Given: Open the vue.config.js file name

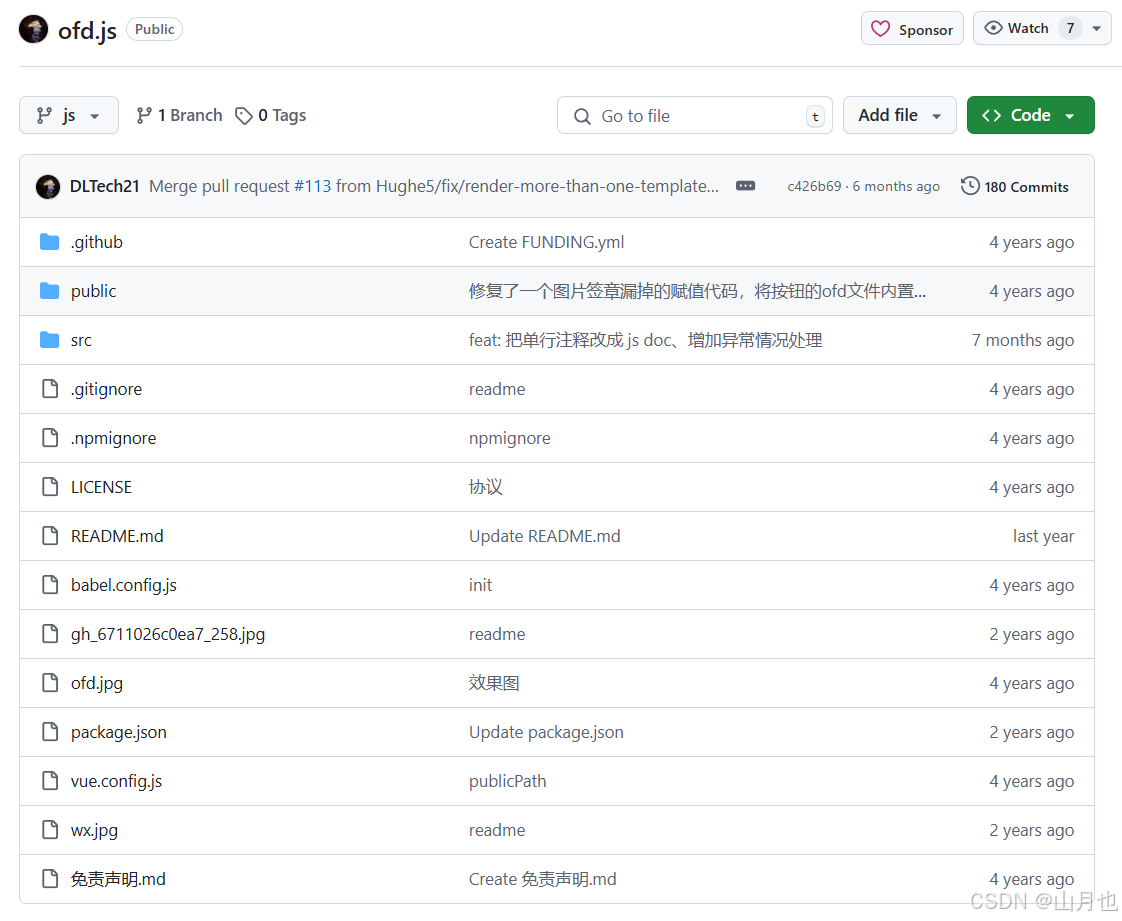Looking at the screenshot, I should (x=116, y=781).
